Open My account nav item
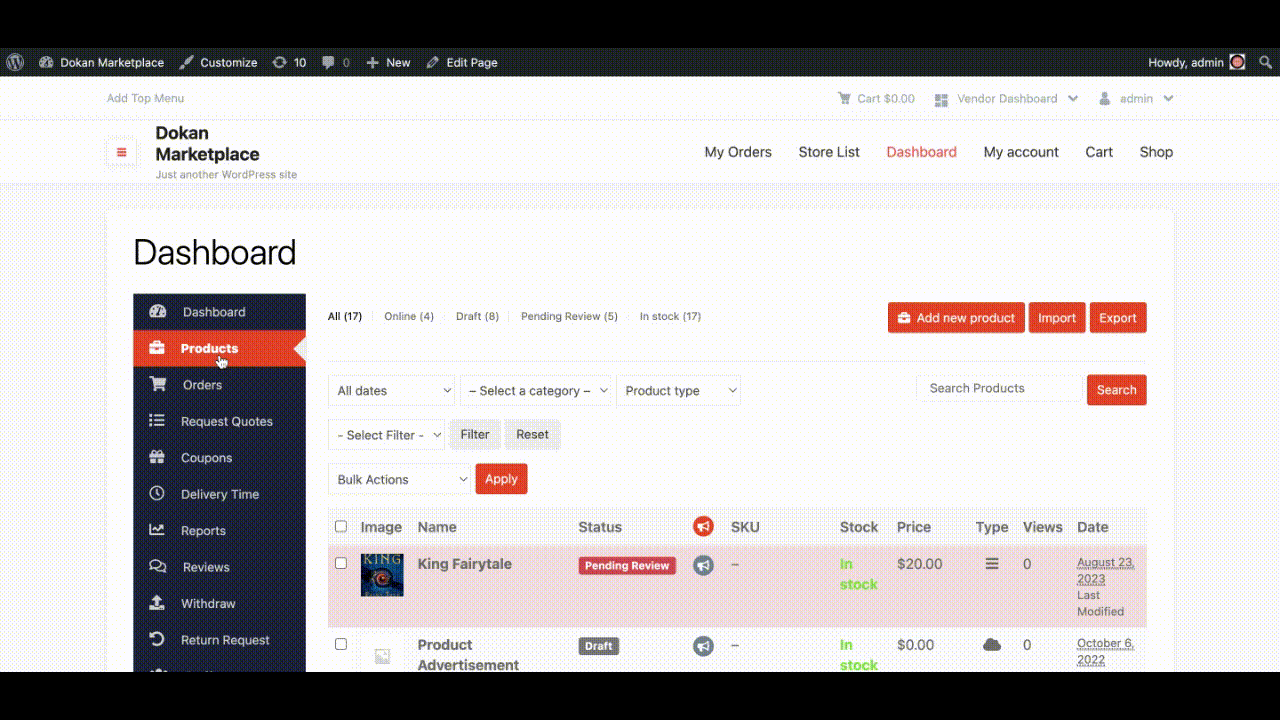This screenshot has height=720, width=1280. pyautogui.click(x=1021, y=152)
